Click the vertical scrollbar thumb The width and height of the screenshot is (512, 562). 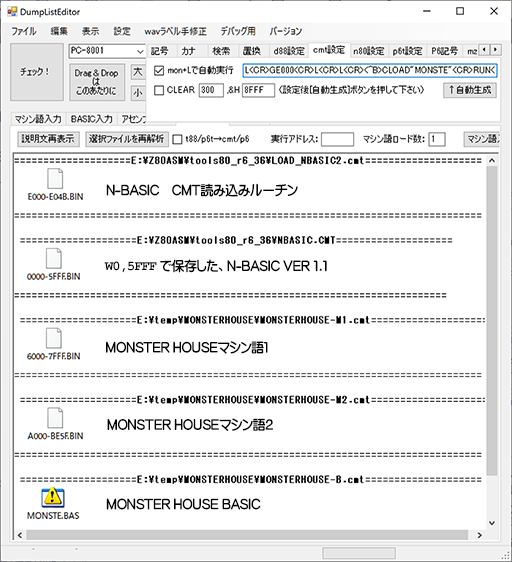pyautogui.click(x=492, y=321)
